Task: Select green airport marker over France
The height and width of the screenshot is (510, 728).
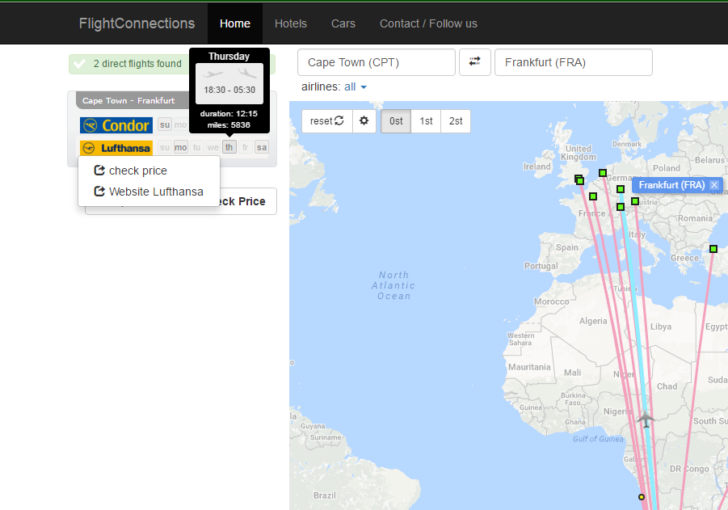Action: (x=593, y=196)
